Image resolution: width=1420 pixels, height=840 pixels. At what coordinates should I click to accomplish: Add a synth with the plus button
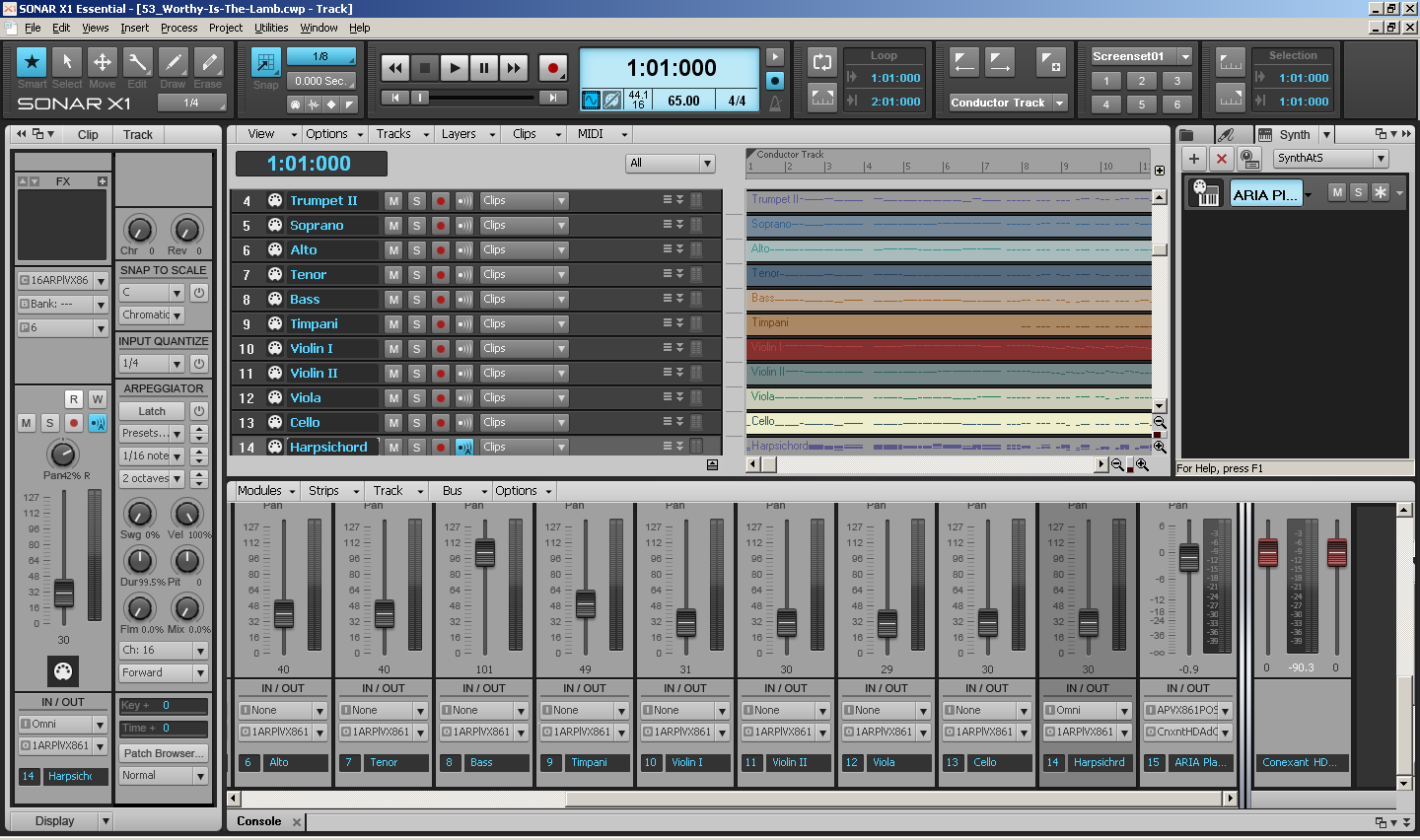point(1193,158)
